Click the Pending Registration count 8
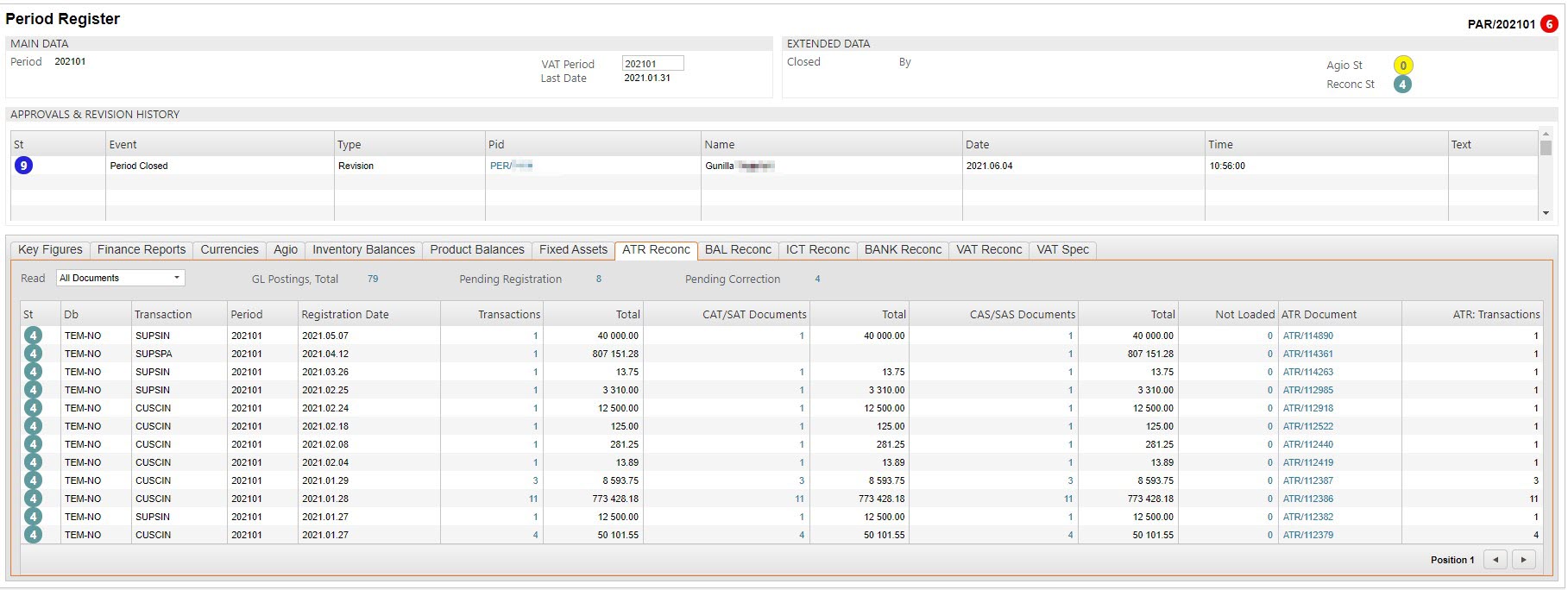 tap(598, 279)
